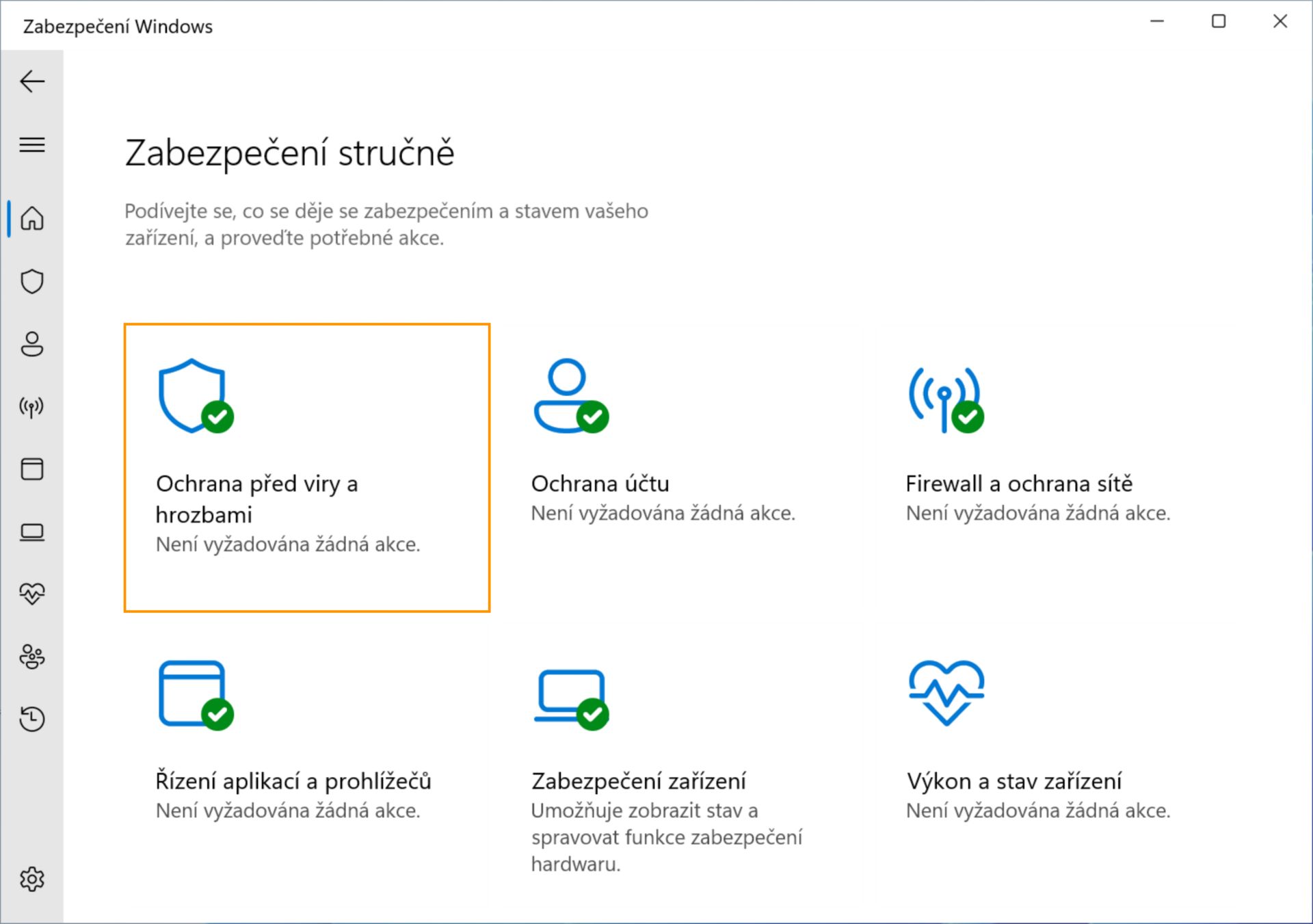
Task: Open family options sidebar icon
Action: (x=32, y=657)
